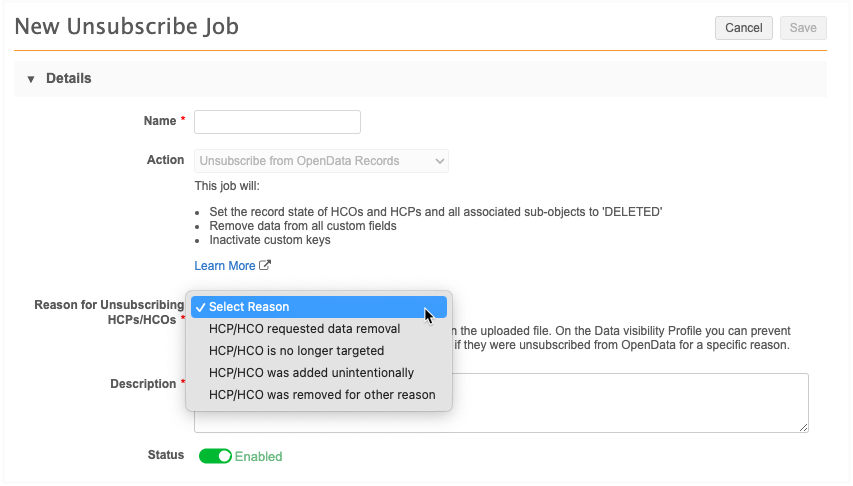Image resolution: width=853 pixels, height=486 pixels.
Task: Open the Learn More link
Action: click(x=225, y=266)
